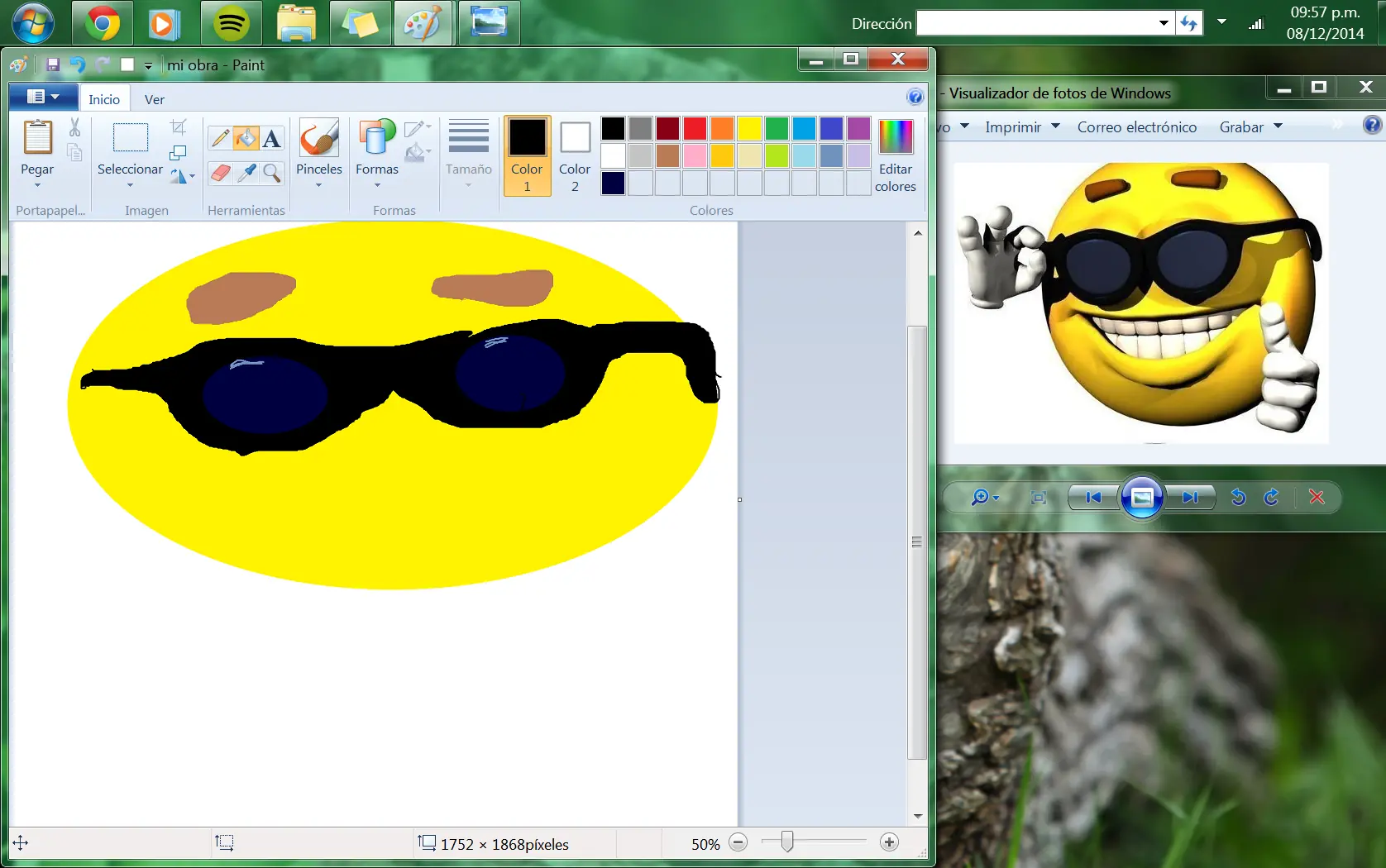Switch to the Inicio ribbon tab
The height and width of the screenshot is (868, 1386).
(x=104, y=98)
